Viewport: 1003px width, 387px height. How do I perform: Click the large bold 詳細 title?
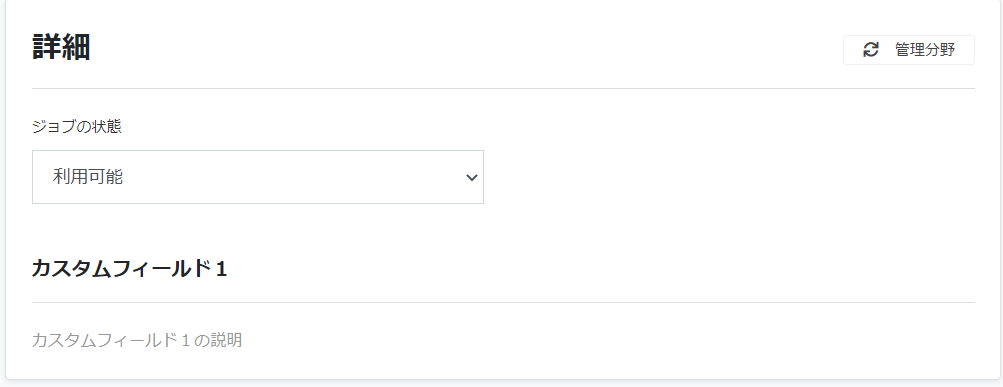tap(61, 48)
